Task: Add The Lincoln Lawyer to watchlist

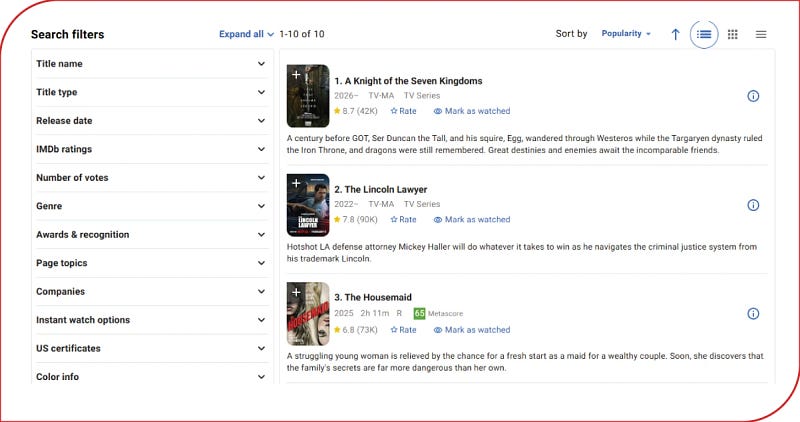Action: pos(296,183)
